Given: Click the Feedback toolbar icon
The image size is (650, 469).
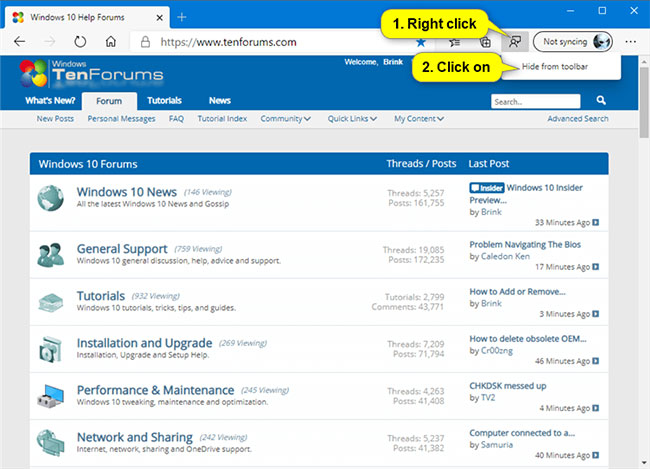Looking at the screenshot, I should point(515,41).
